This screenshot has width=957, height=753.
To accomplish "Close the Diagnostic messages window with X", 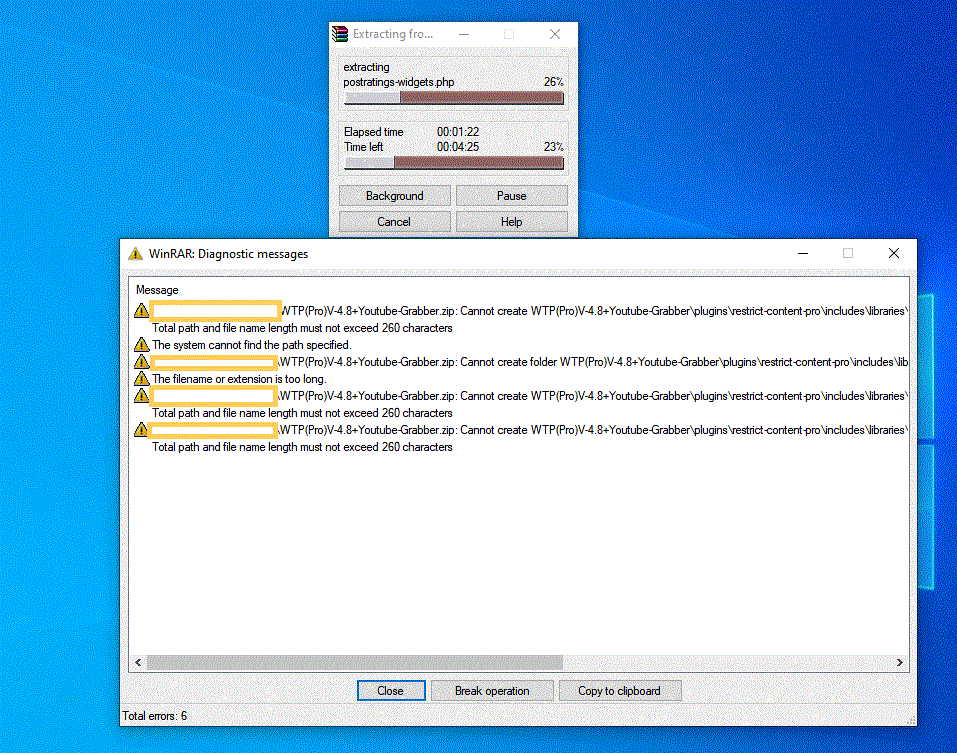I will pyautogui.click(x=894, y=253).
